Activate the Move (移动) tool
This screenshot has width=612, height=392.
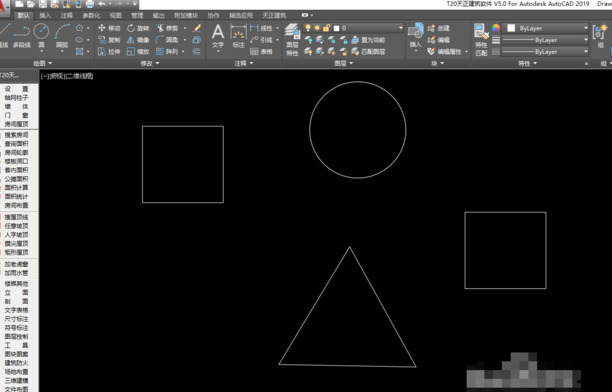(x=109, y=28)
